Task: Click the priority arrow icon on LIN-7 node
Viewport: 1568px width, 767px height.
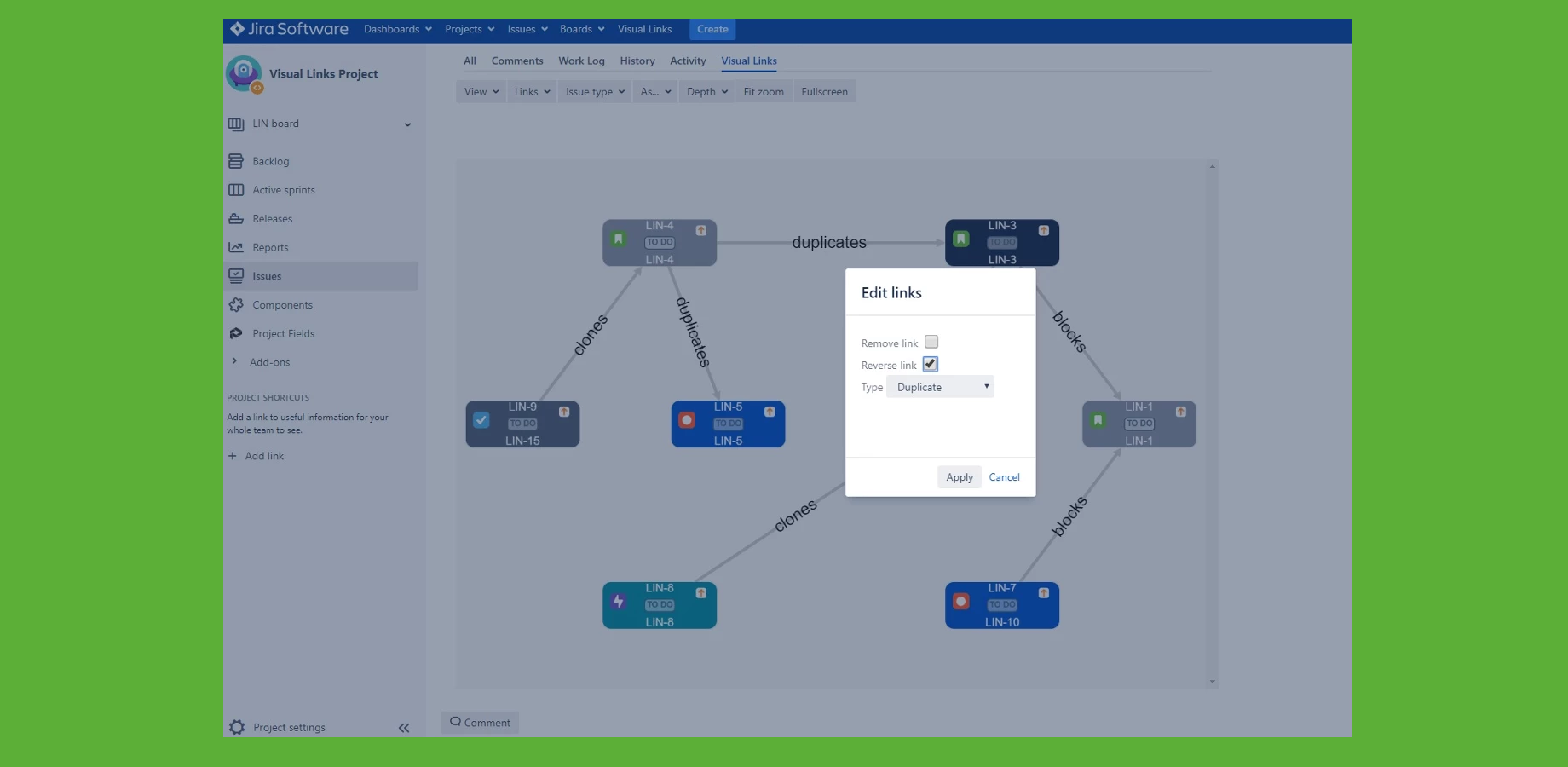Action: (1044, 593)
